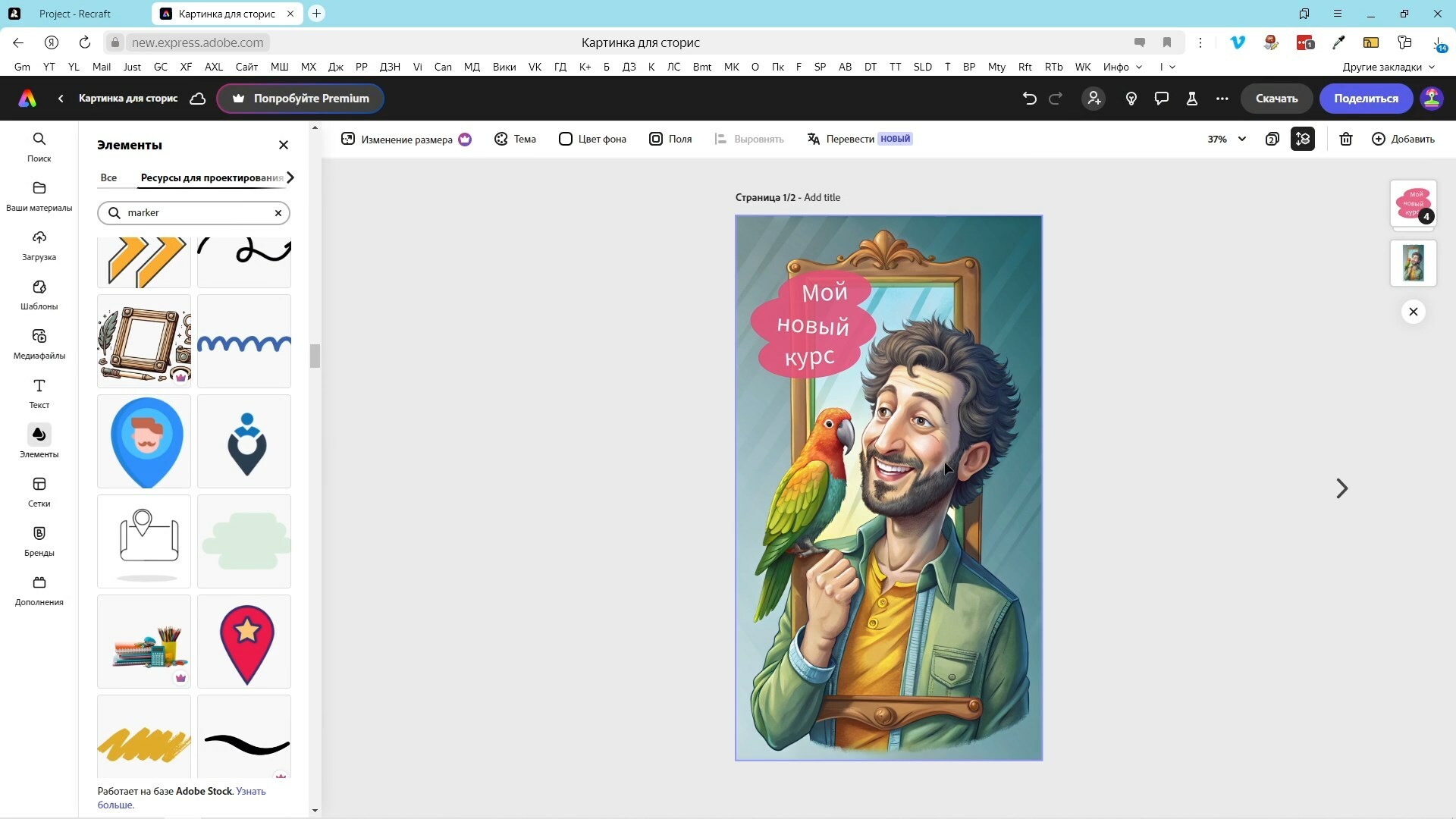Screen dimensions: 1456x819
Task: Open the comments speech bubble icon
Action: point(1161,99)
